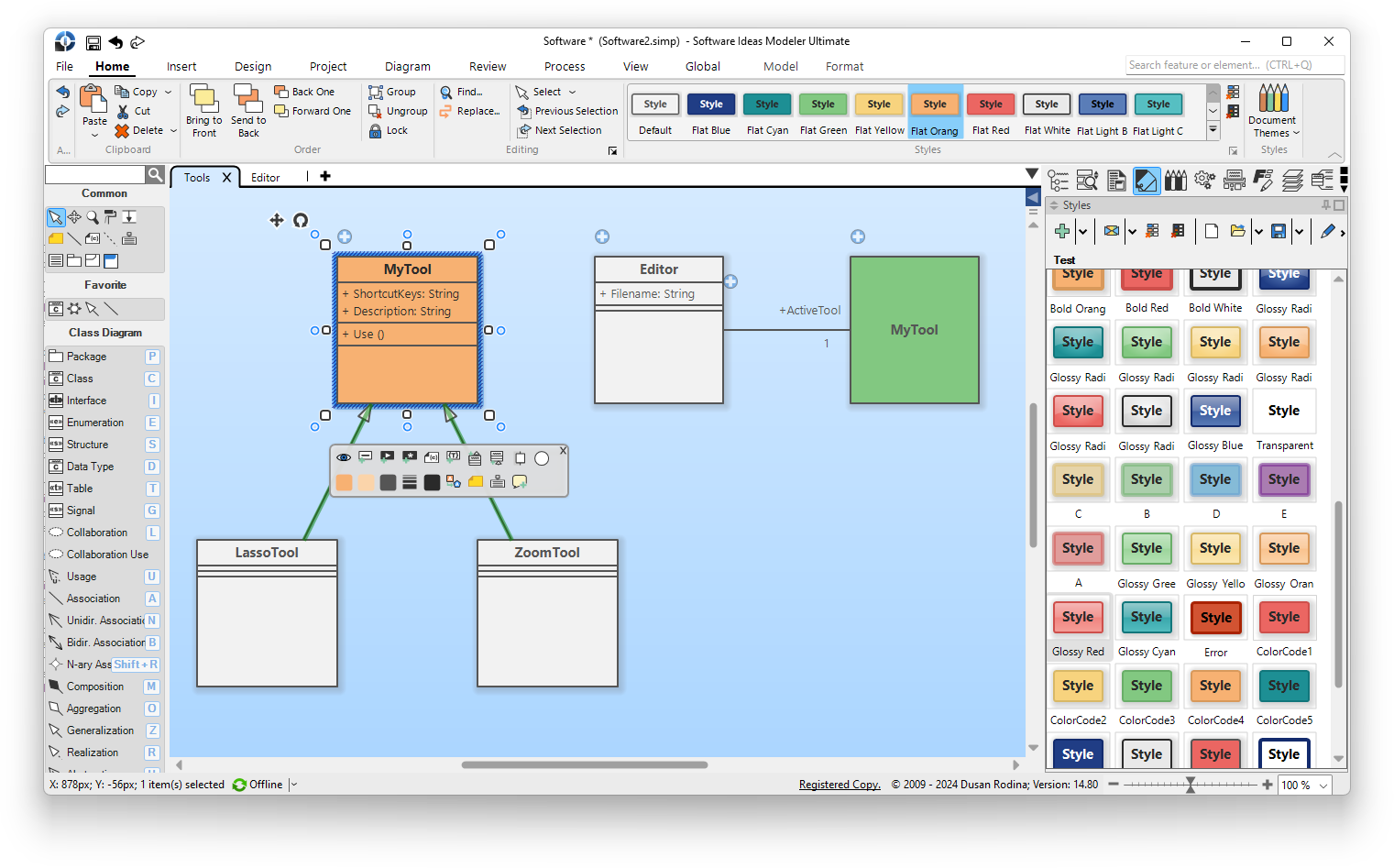Open the Format ribbon tab
1394x868 pixels.
pyautogui.click(x=844, y=67)
